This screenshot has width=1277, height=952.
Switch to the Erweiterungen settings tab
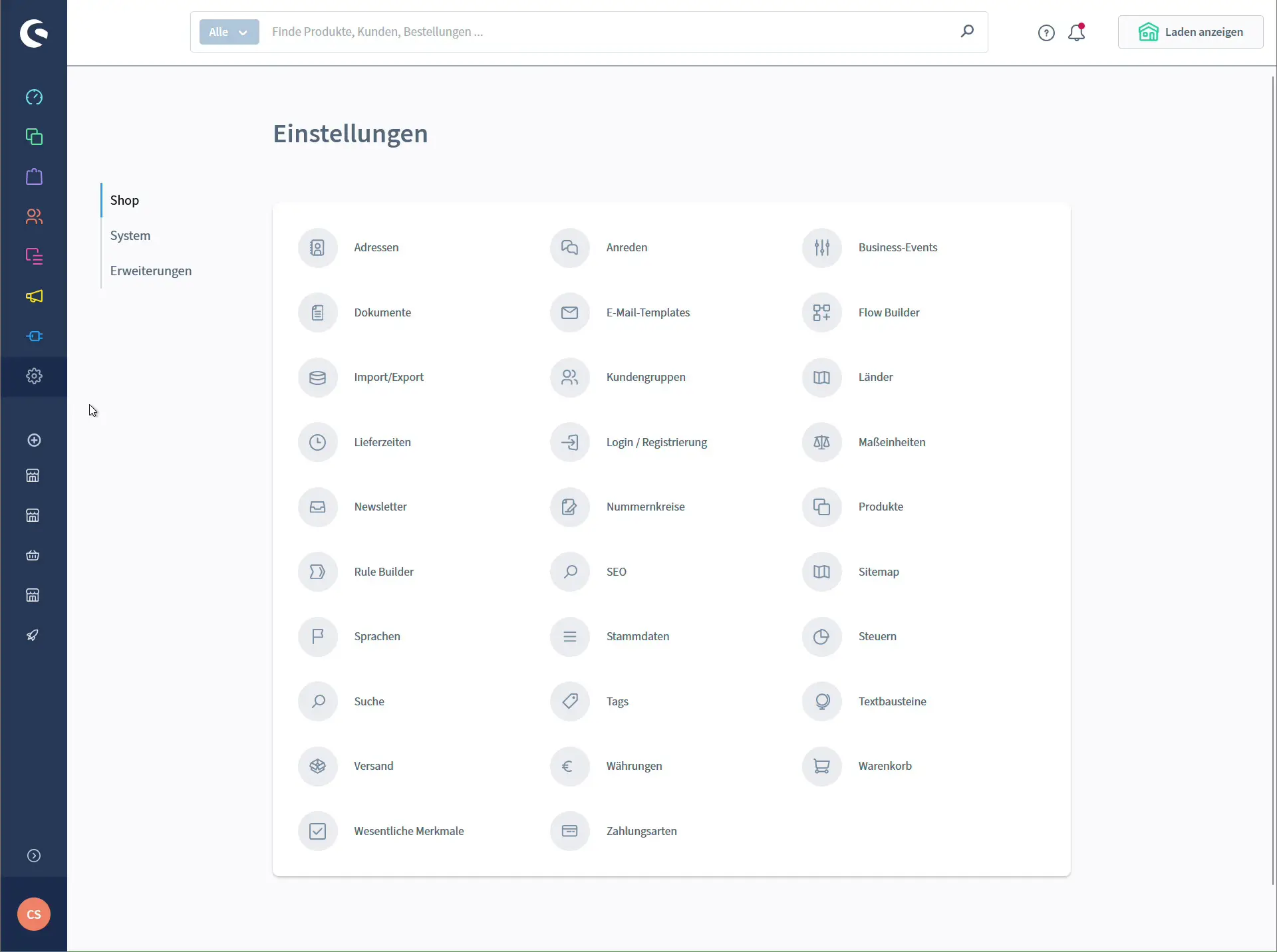click(151, 271)
